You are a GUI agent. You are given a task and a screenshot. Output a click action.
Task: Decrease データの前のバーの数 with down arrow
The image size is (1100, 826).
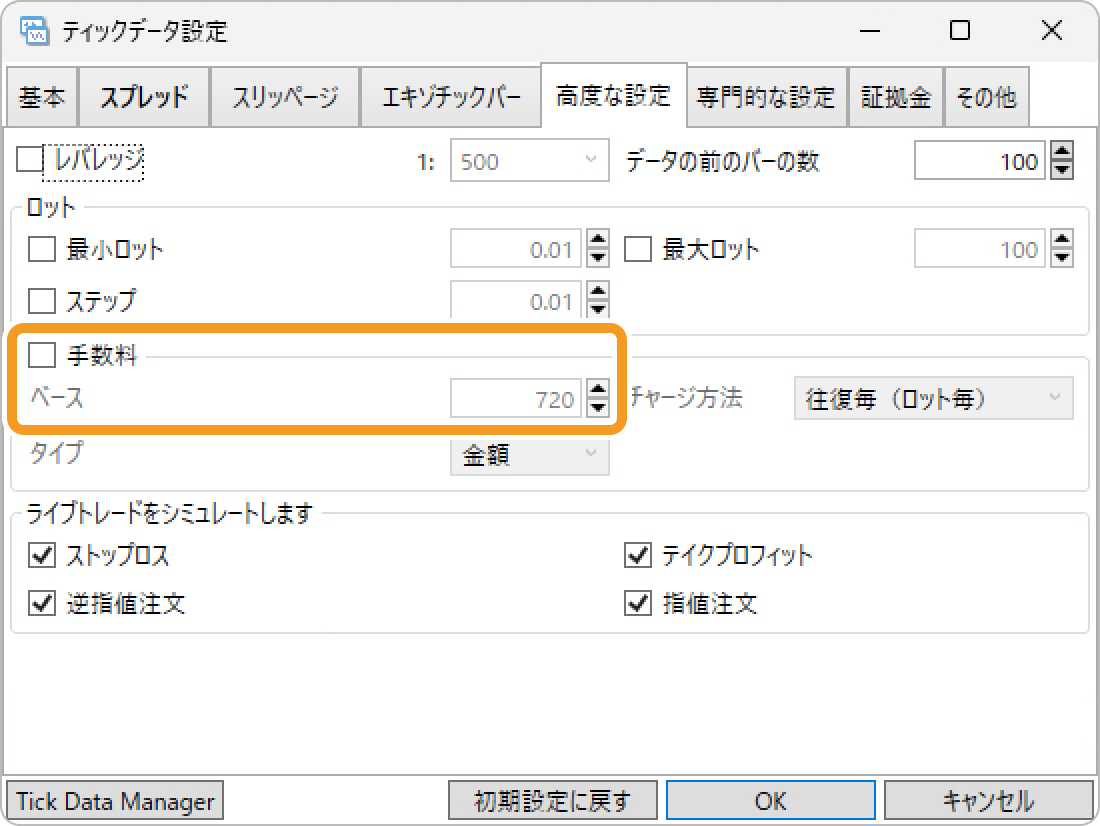1062,170
